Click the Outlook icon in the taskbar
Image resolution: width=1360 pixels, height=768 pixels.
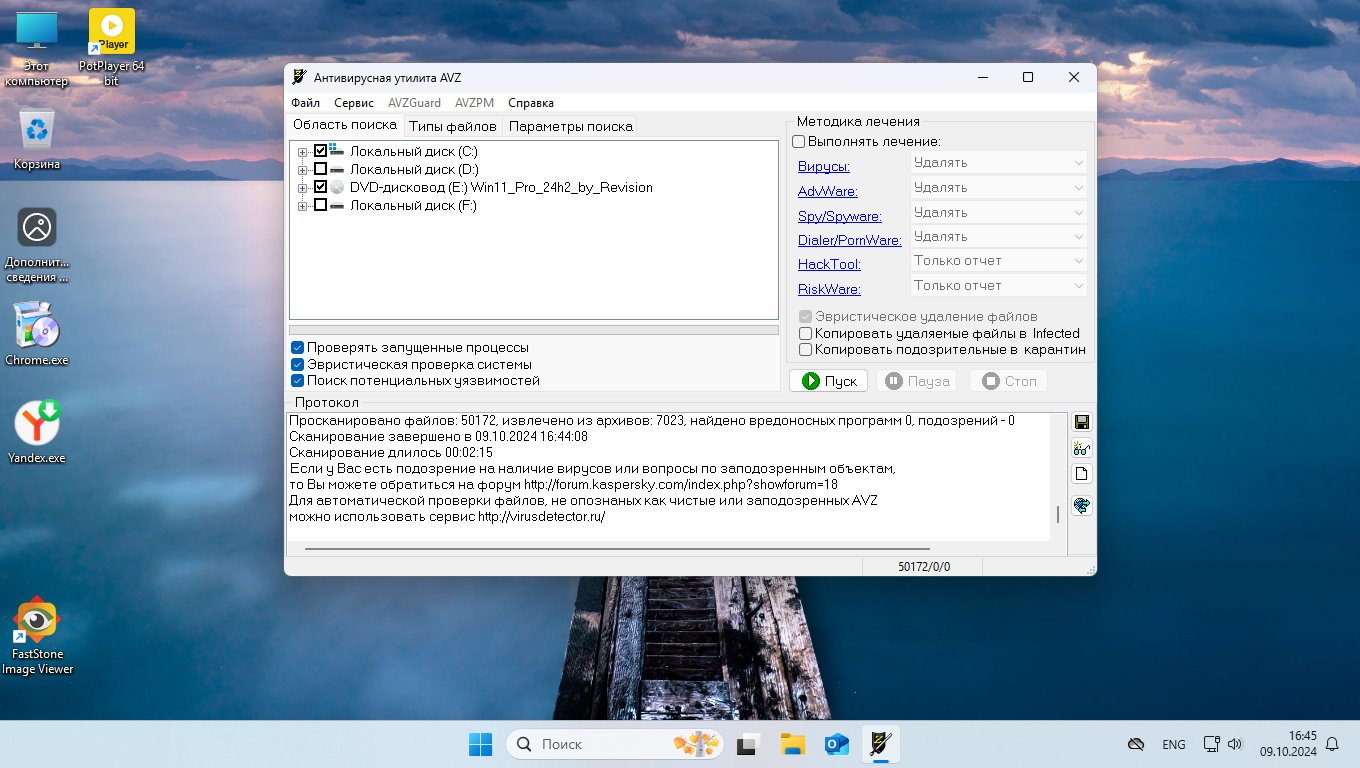[836, 744]
